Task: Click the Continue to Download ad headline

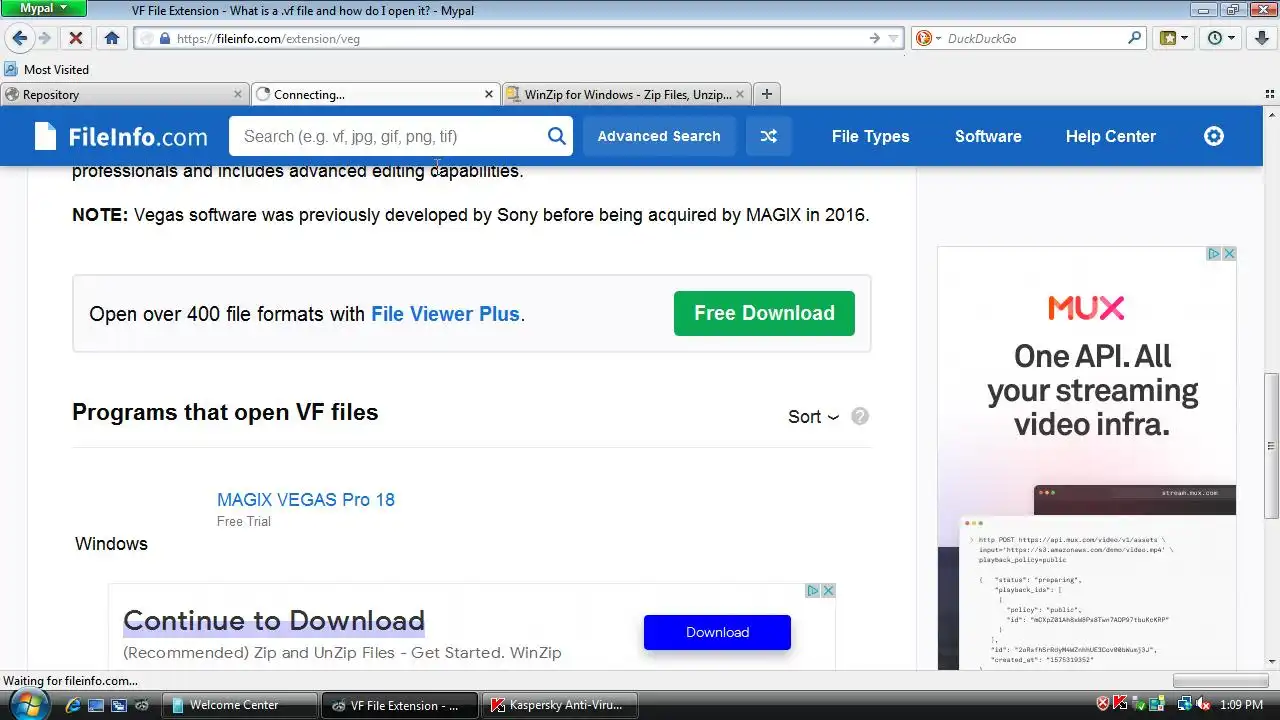Action: coord(274,620)
